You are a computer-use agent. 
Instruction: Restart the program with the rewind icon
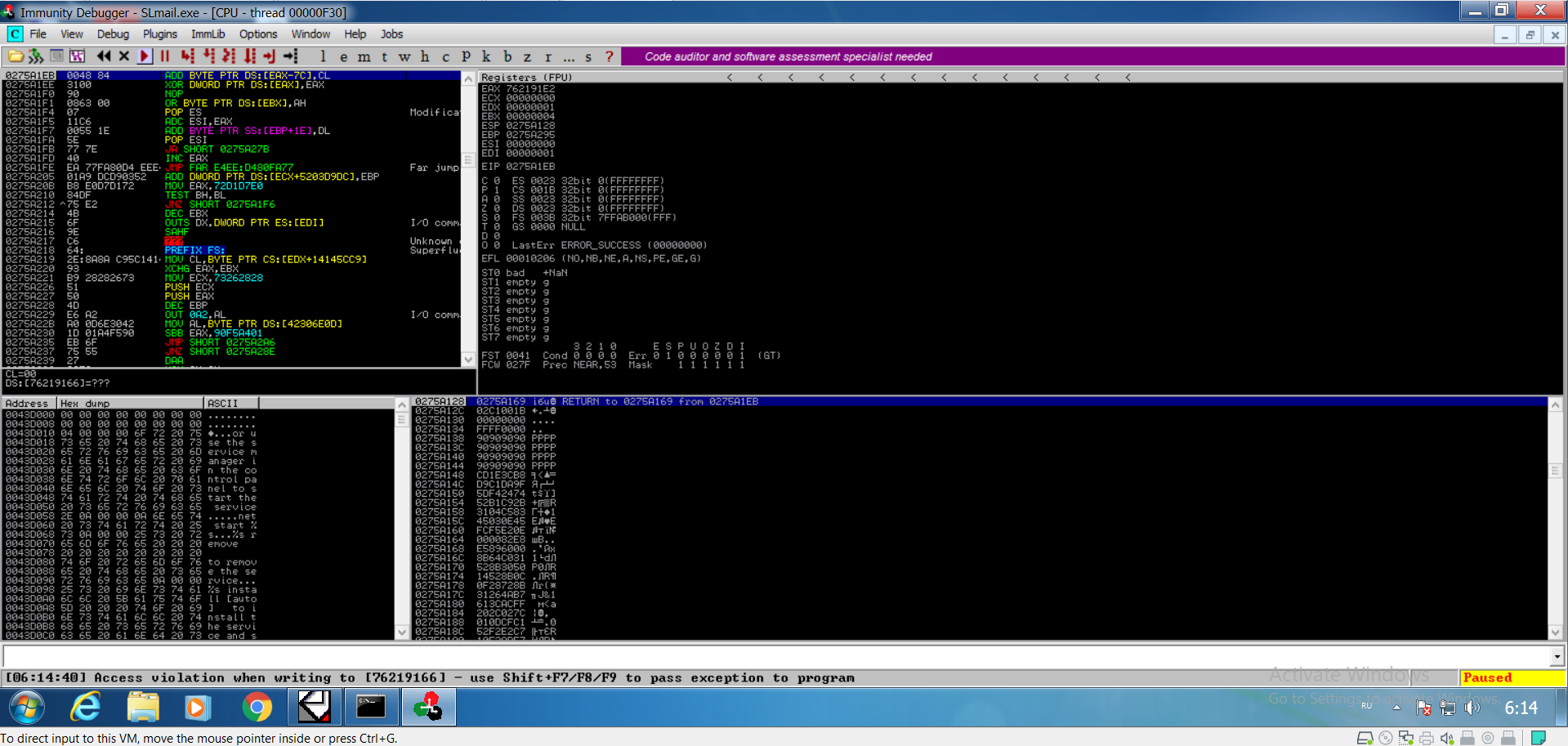click(x=104, y=56)
